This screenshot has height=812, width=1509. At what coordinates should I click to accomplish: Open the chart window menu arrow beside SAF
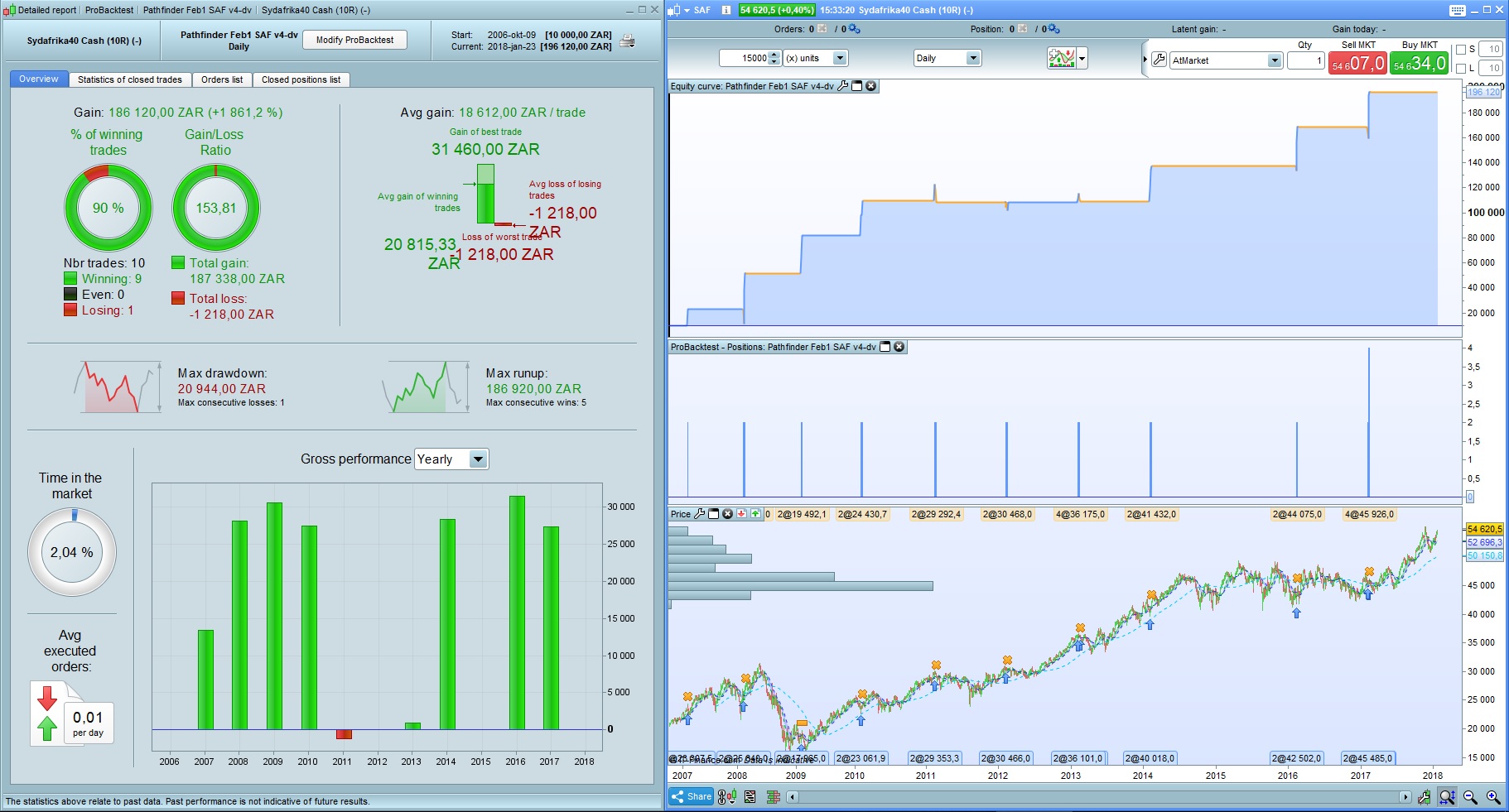(687, 10)
